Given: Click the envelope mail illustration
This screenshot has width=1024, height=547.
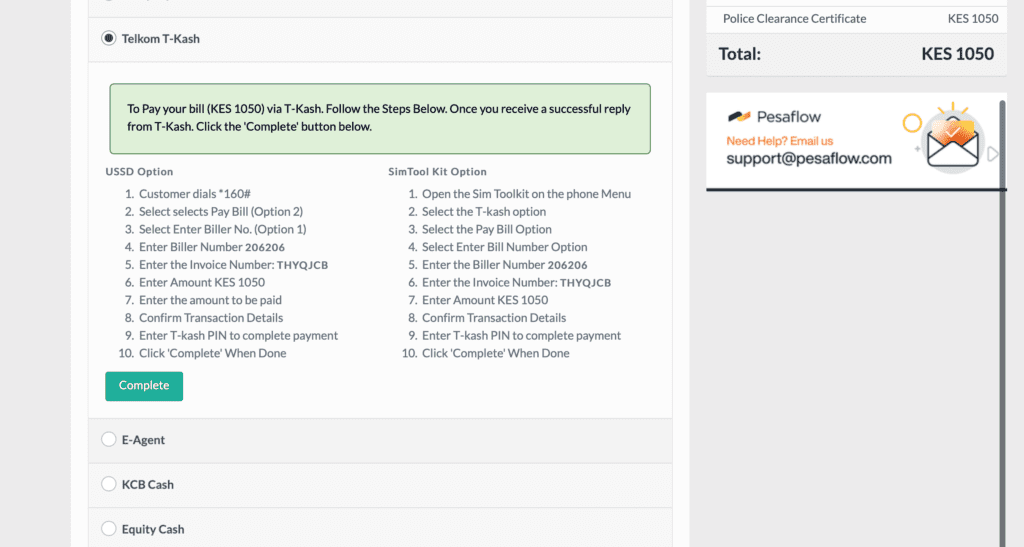Looking at the screenshot, I should point(953,146).
